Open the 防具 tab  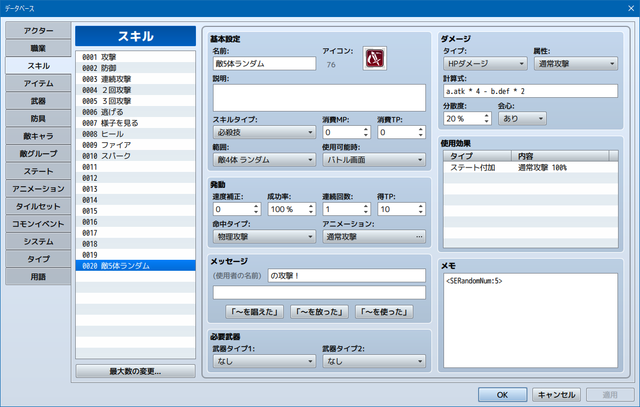point(38,119)
